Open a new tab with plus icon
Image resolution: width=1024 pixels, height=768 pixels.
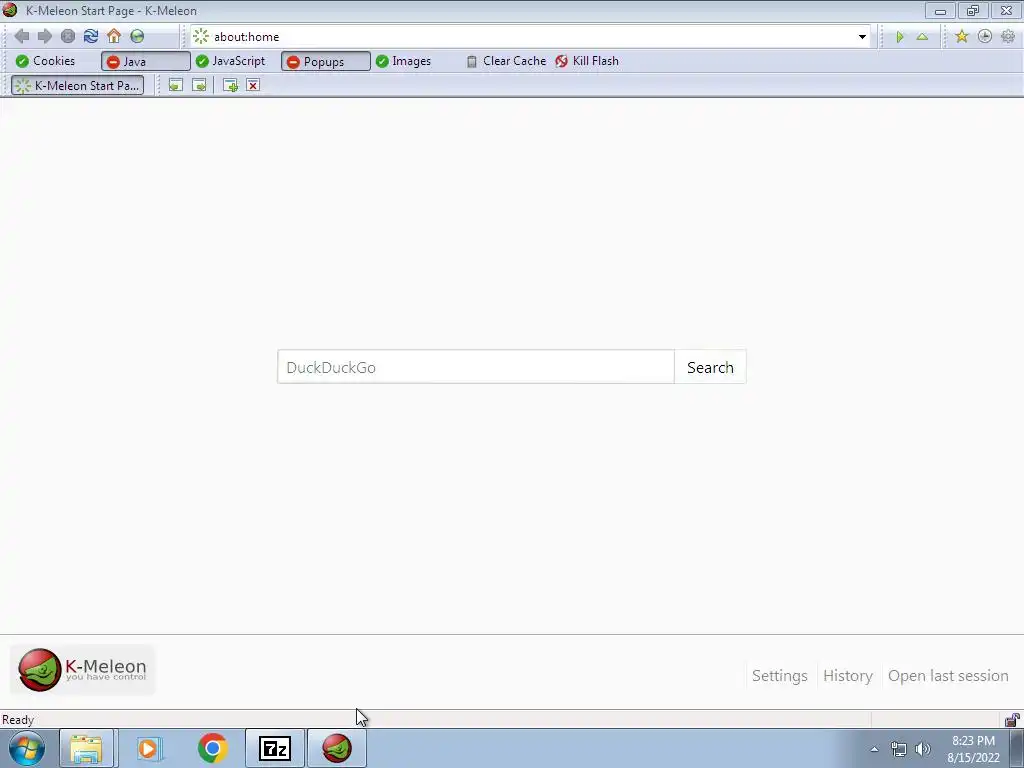(x=230, y=86)
